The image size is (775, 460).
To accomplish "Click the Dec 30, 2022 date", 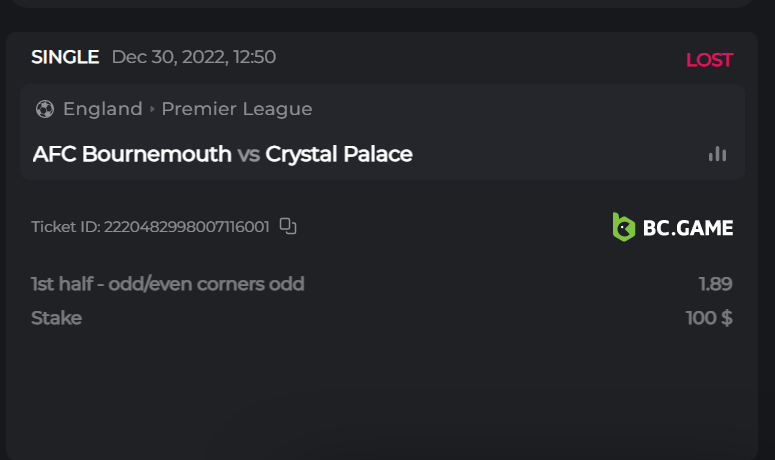I will tap(194, 57).
